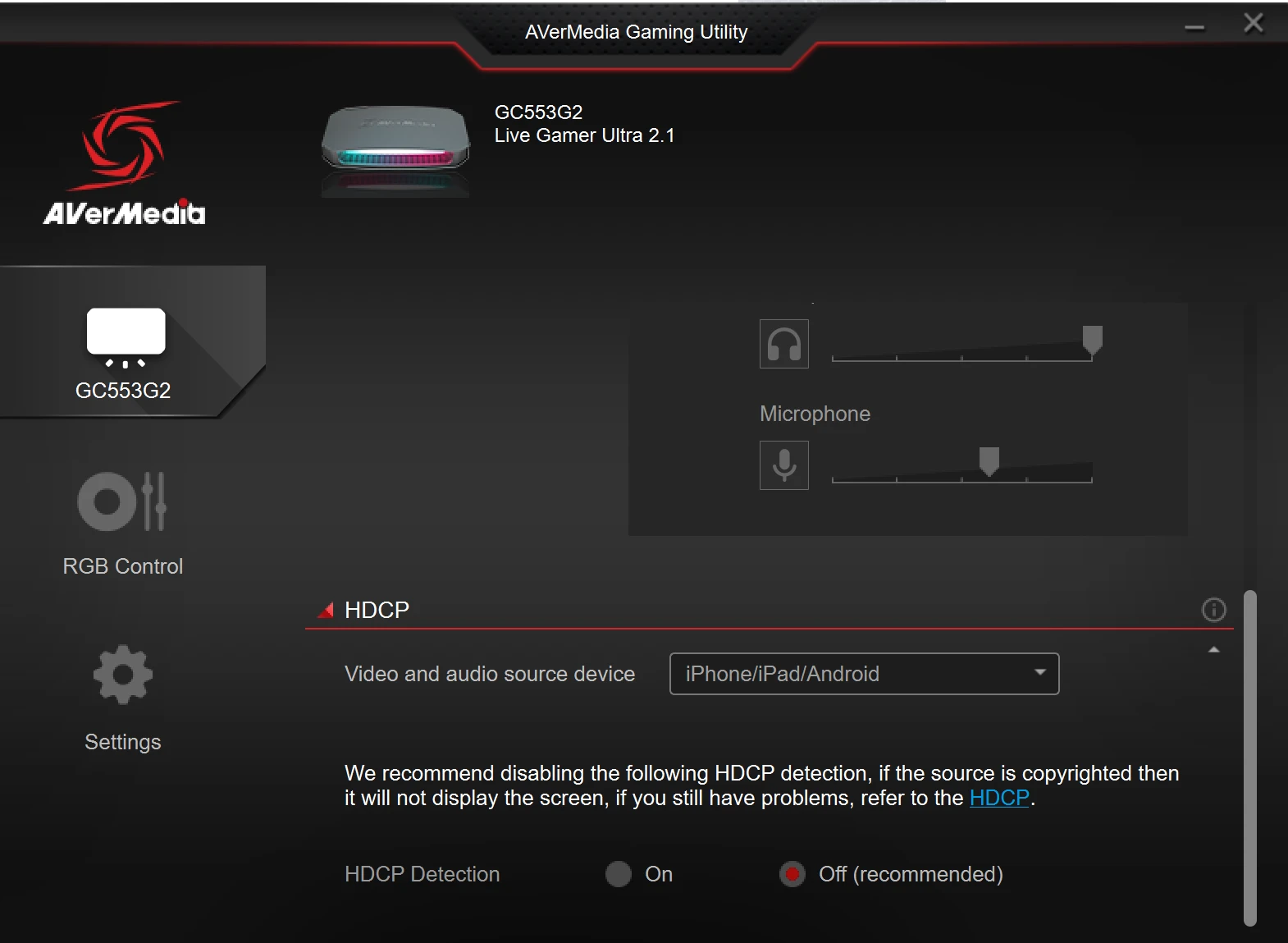The width and height of the screenshot is (1288, 943).
Task: Click the AVerMedia logo
Action: [125, 164]
